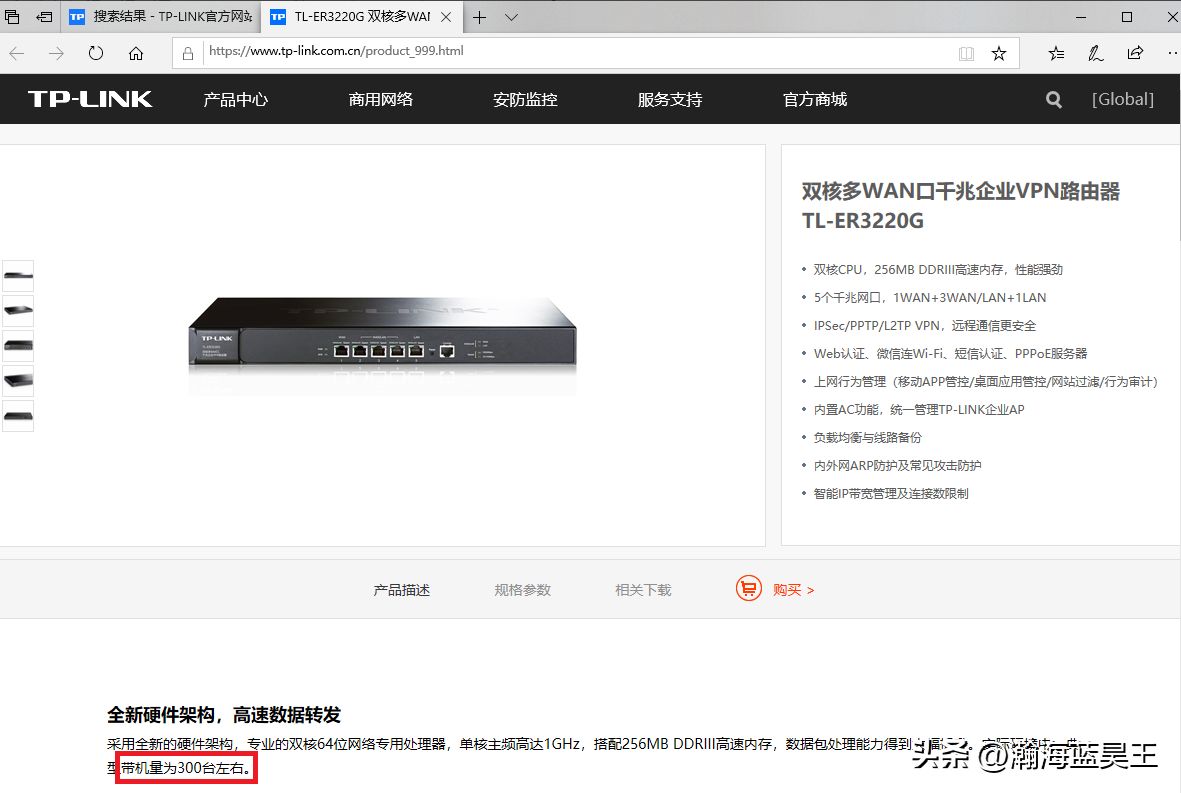Switch to the 产品描述 section
The image size is (1181, 793).
[x=401, y=590]
